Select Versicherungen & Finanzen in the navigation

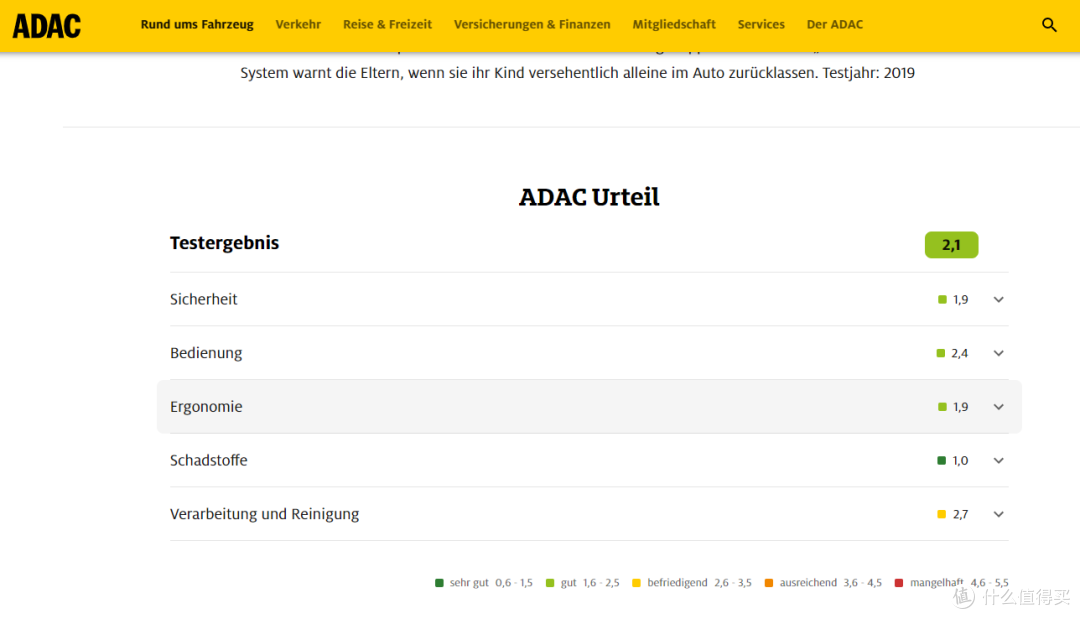click(532, 24)
